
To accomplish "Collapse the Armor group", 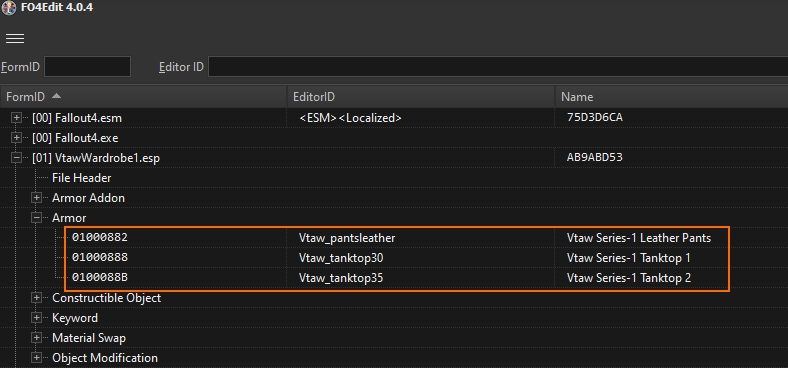I will 36,218.
